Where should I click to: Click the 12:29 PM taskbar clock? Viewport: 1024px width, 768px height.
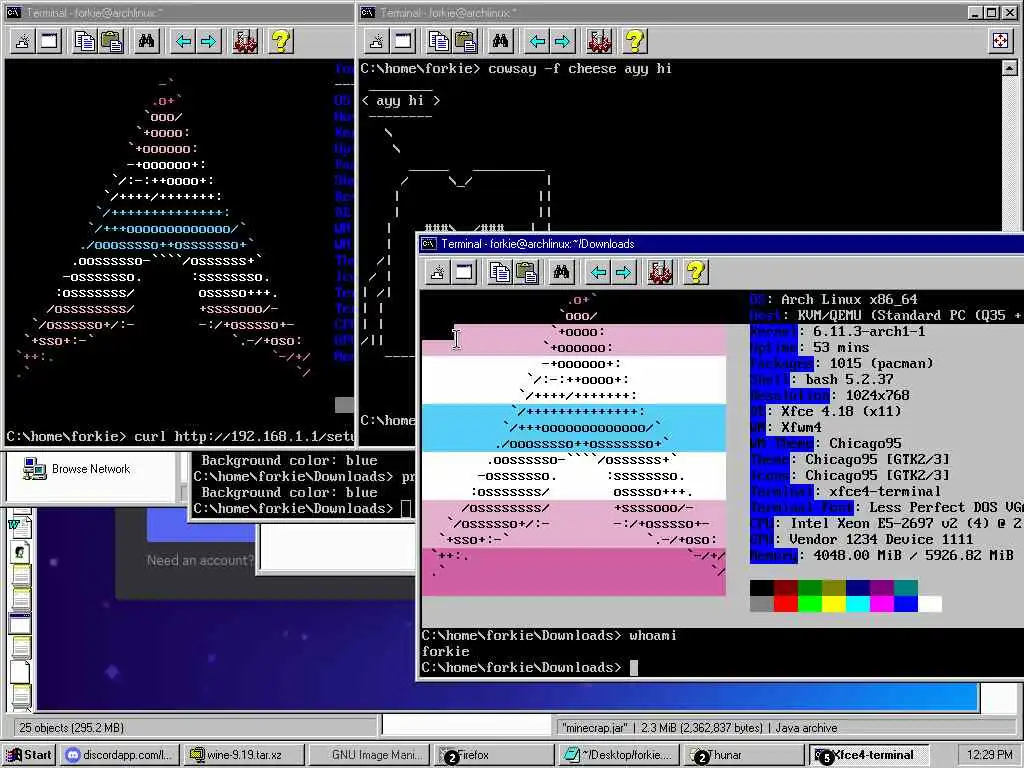989,754
